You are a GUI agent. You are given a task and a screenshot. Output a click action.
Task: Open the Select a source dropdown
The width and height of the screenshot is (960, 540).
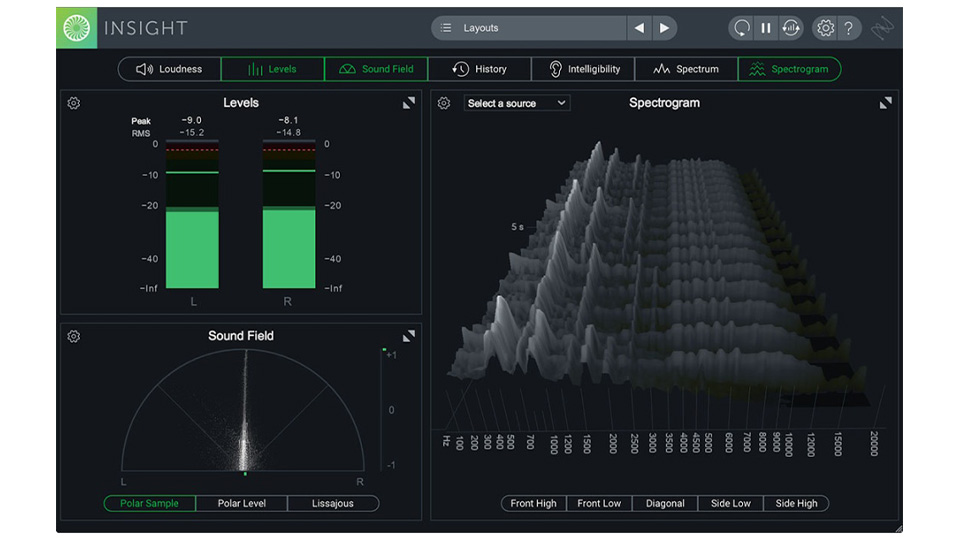[x=517, y=103]
